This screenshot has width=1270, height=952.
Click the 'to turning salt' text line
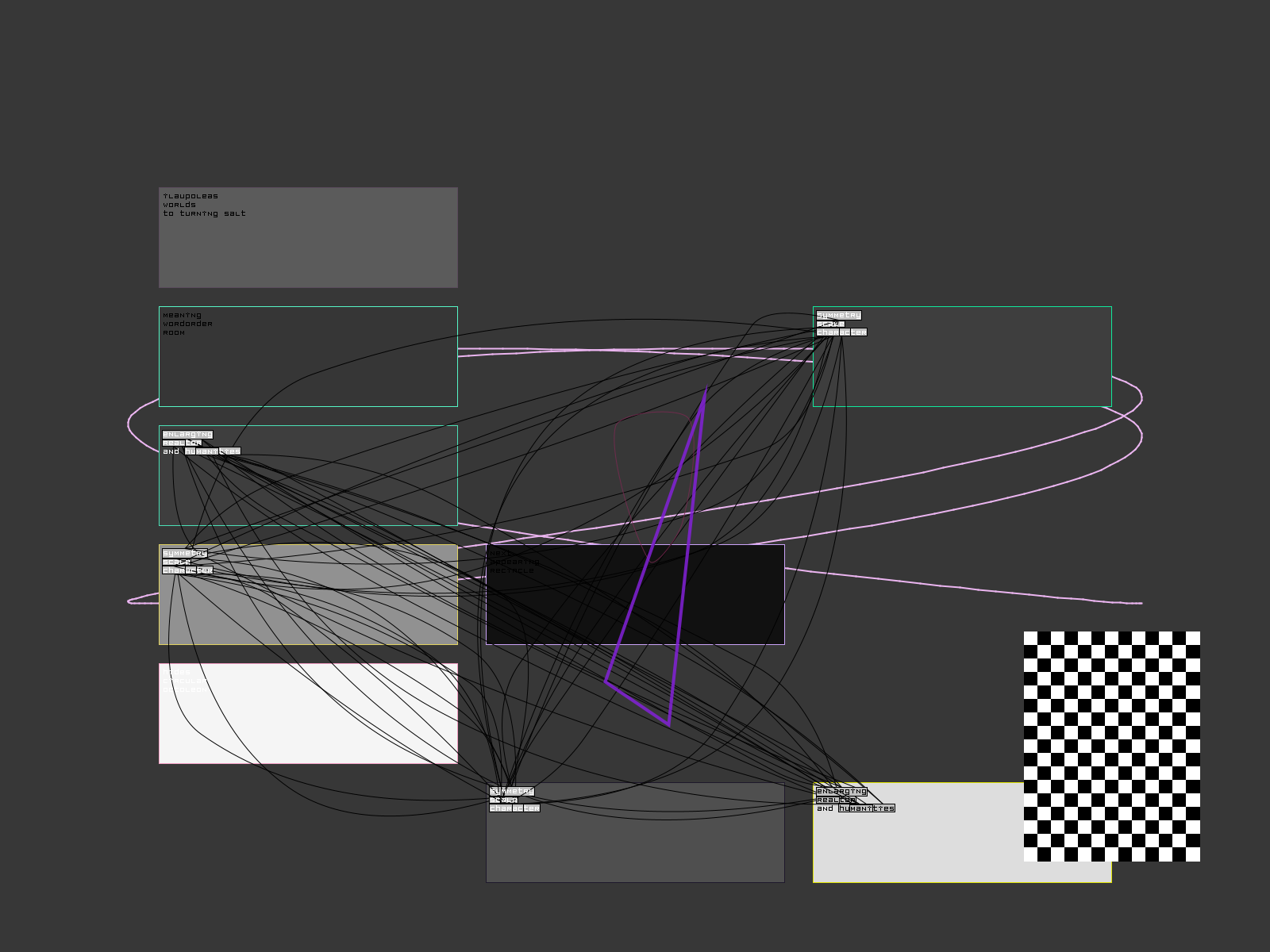[204, 213]
